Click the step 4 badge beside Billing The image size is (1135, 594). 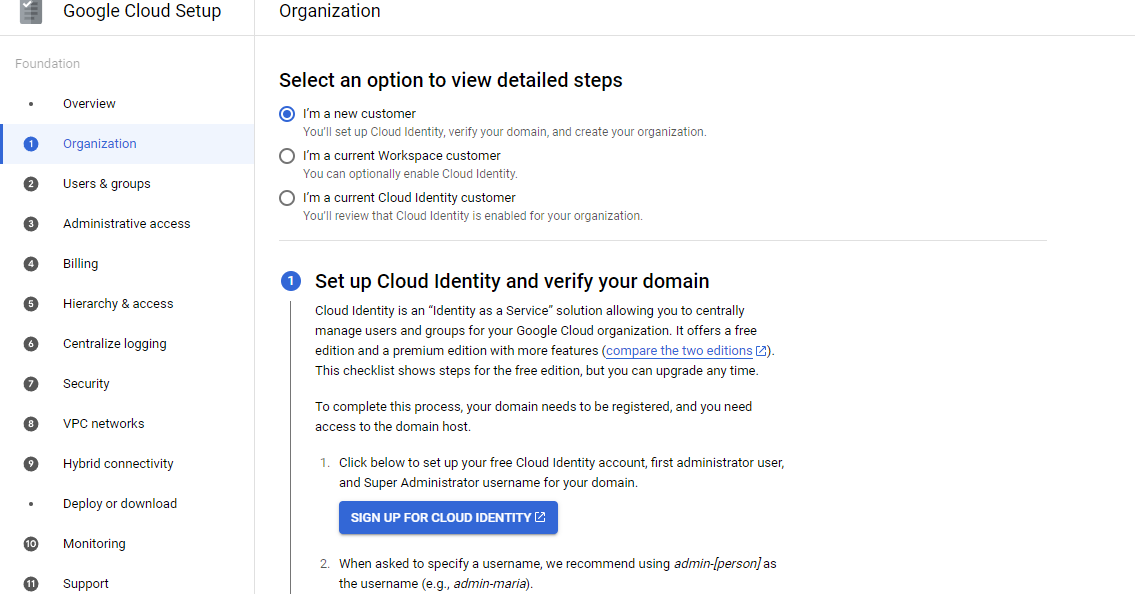point(31,264)
